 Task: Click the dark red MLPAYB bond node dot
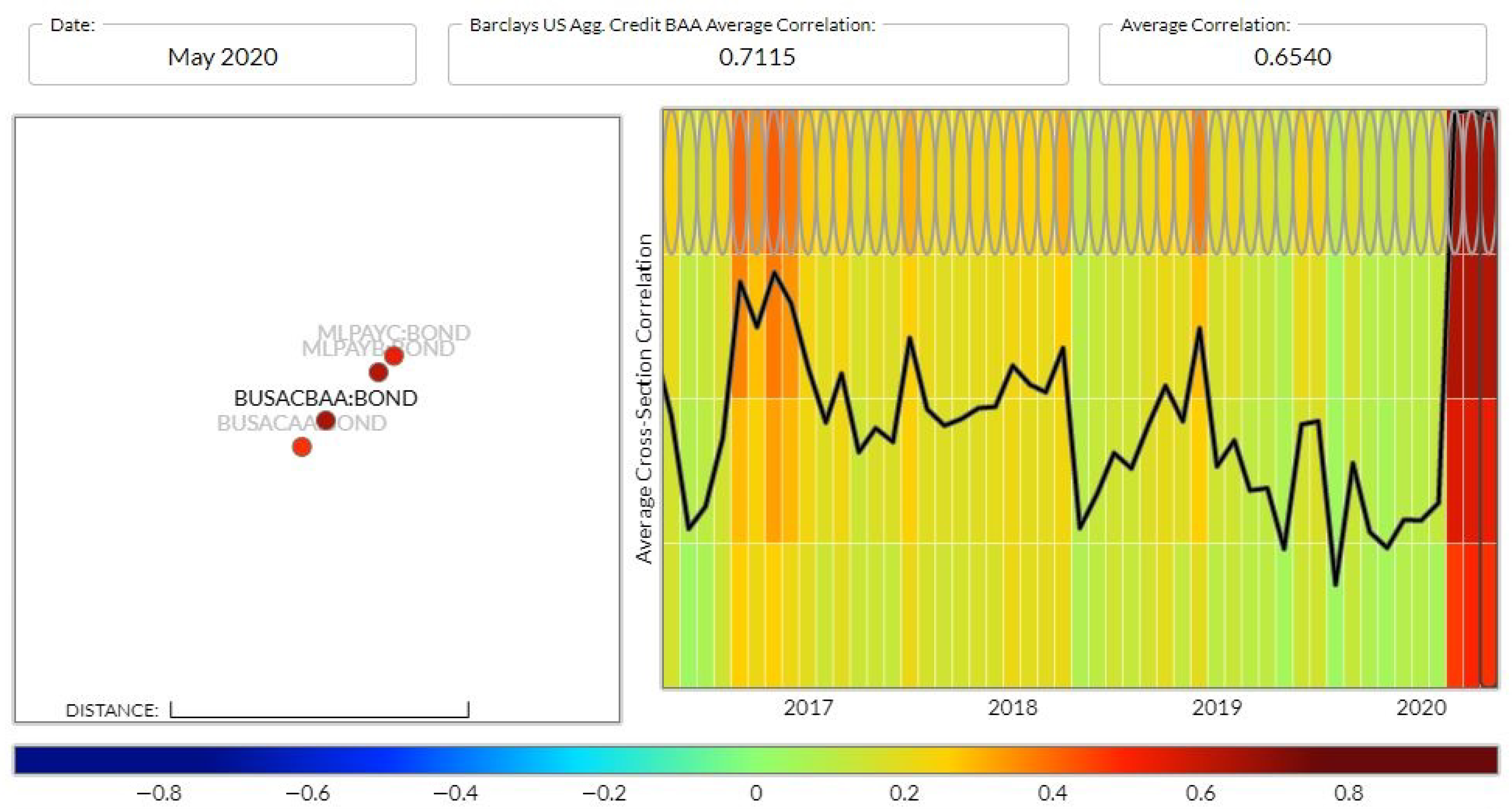click(x=379, y=372)
